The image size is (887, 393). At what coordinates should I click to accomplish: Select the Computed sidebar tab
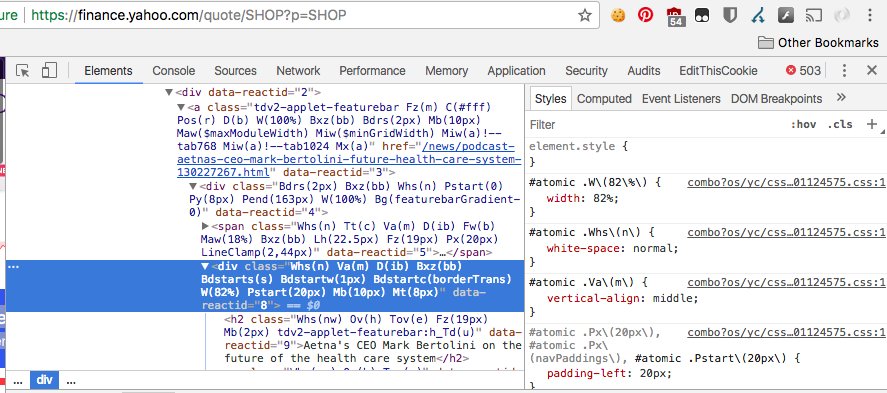pos(604,99)
